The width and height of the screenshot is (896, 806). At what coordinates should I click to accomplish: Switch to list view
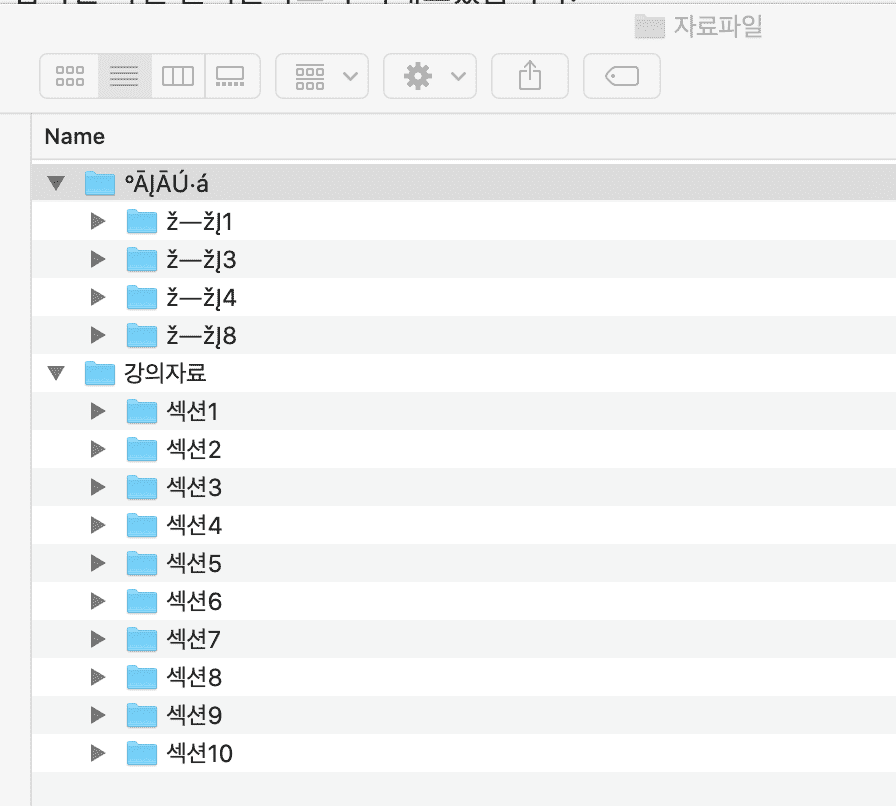pos(125,76)
